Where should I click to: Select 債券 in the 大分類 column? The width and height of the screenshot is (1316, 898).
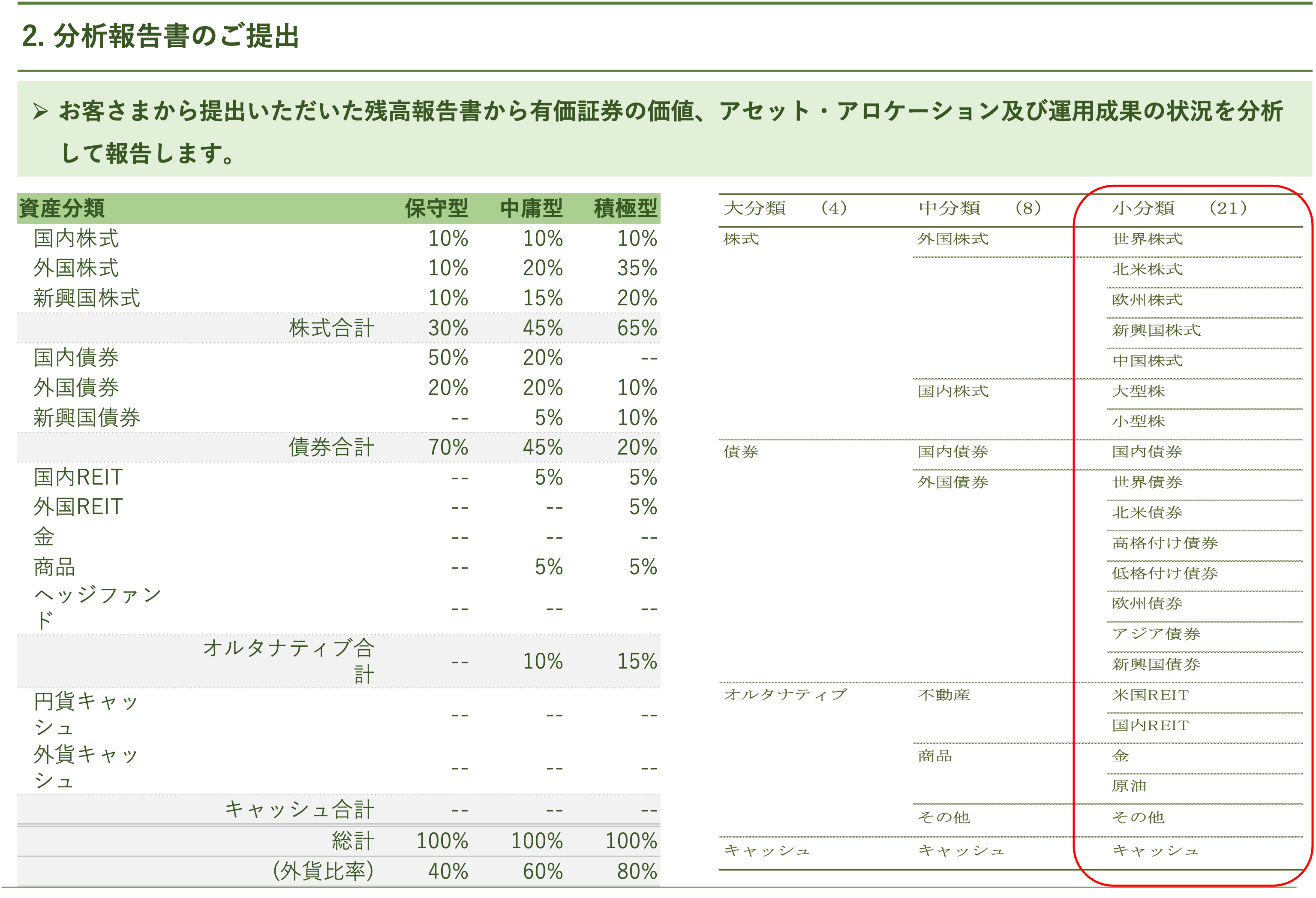741,452
